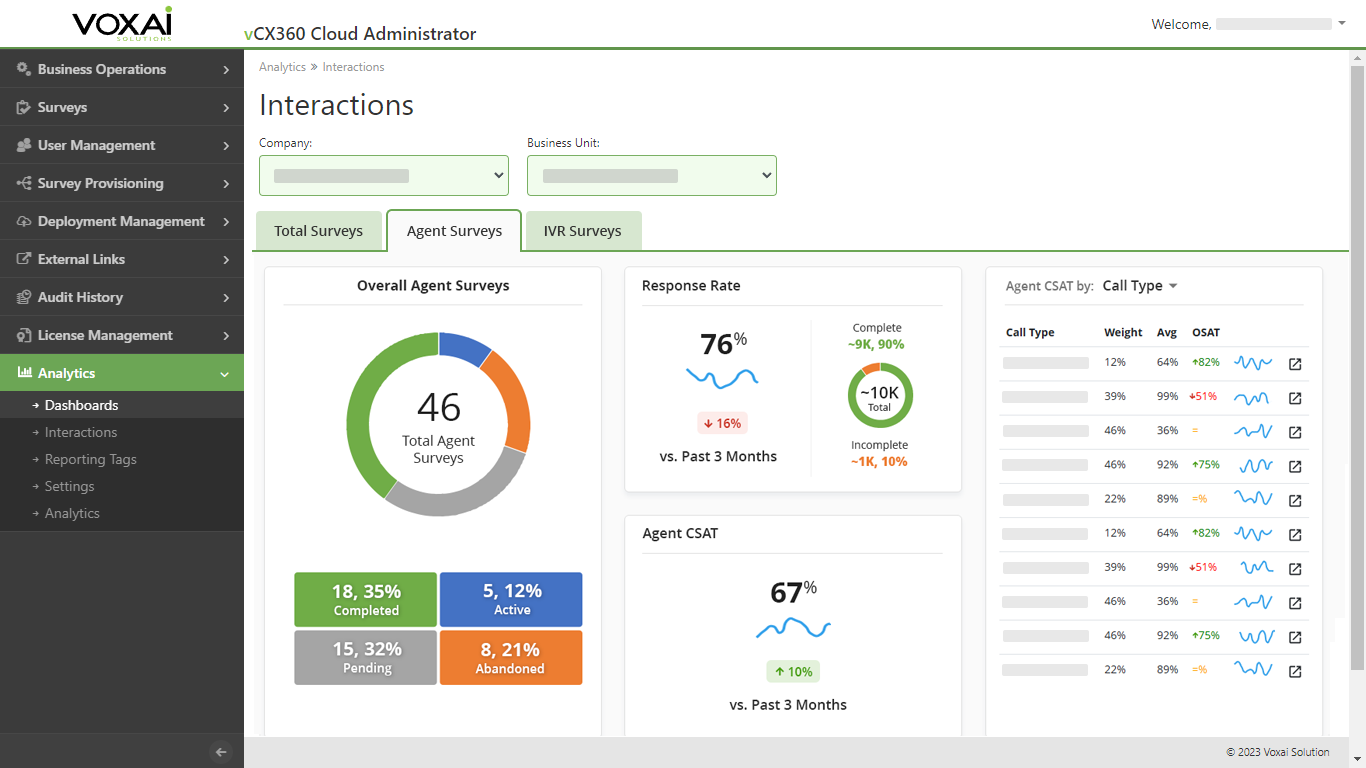Open external link icon in first Call Type row
Viewport: 1366px width, 768px height.
[1295, 364]
